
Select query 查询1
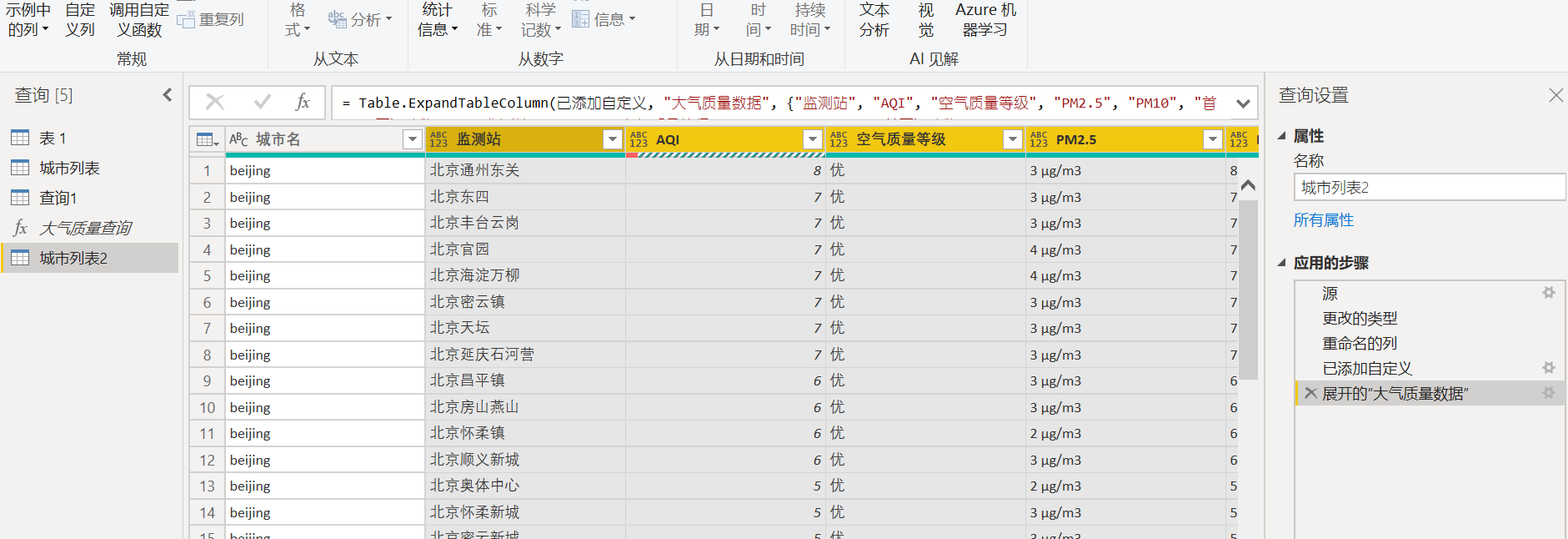click(89, 198)
